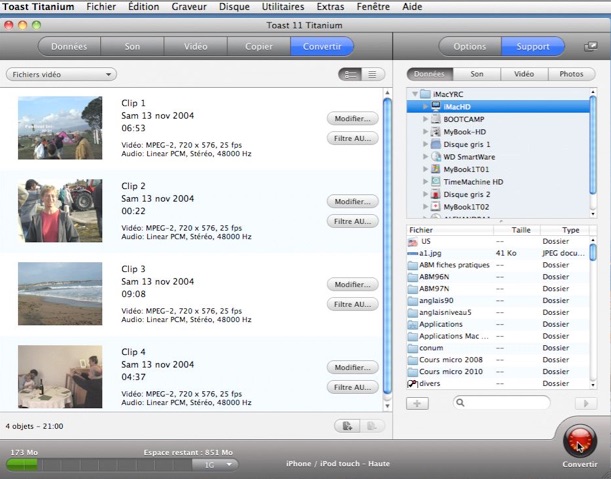Viewport: 611px width, 479px height.
Task: Select the Photos media browser segment
Action: coord(572,74)
